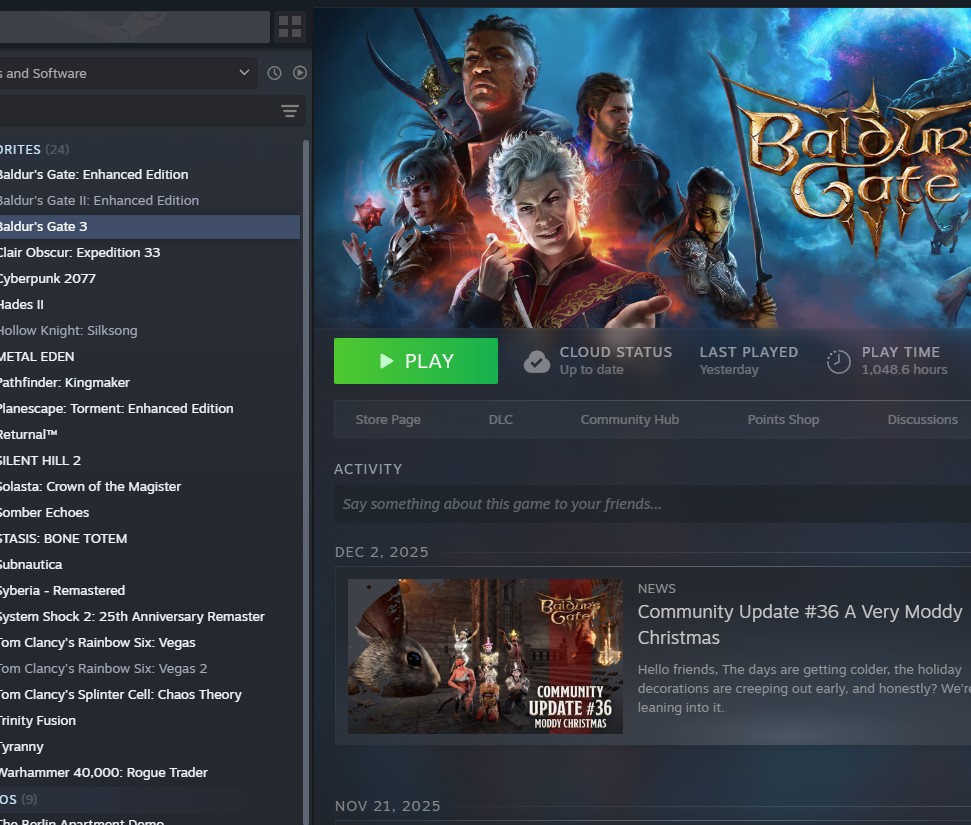Click the cloud status checkmark icon
Image resolution: width=971 pixels, height=825 pixels.
click(536, 361)
